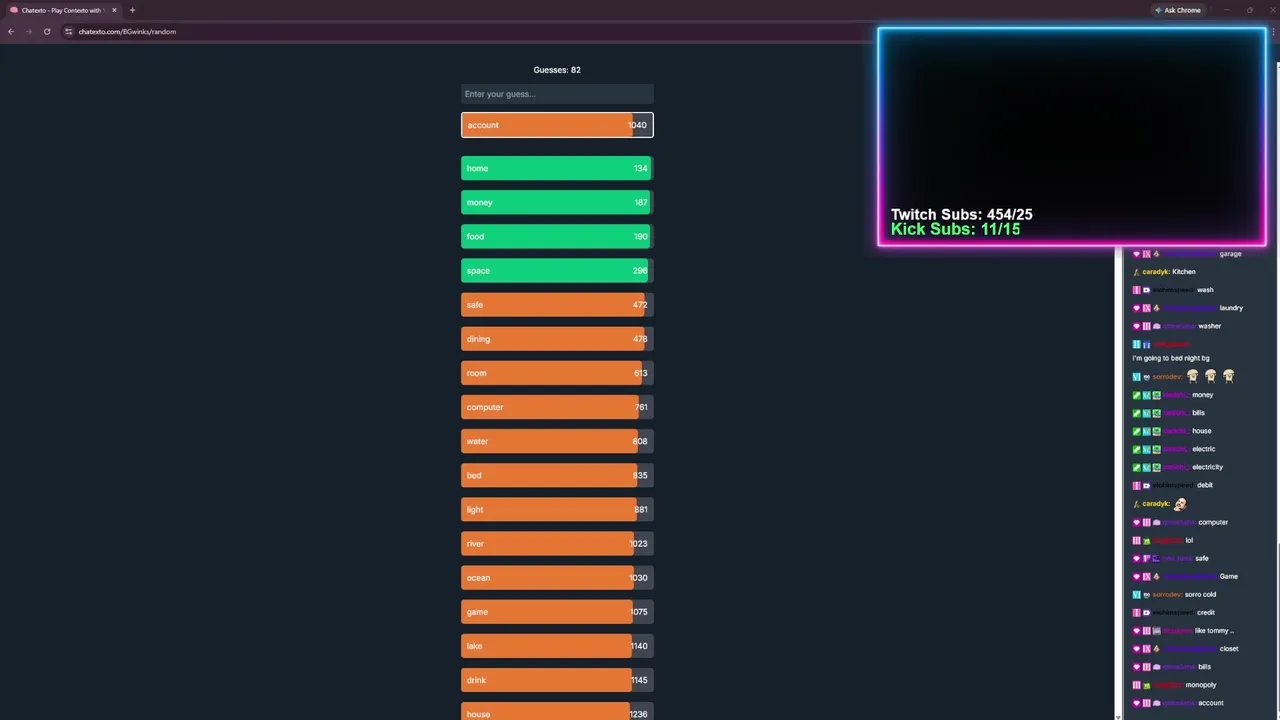
Task: Close the Chatexto browser tab
Action: coord(114,10)
